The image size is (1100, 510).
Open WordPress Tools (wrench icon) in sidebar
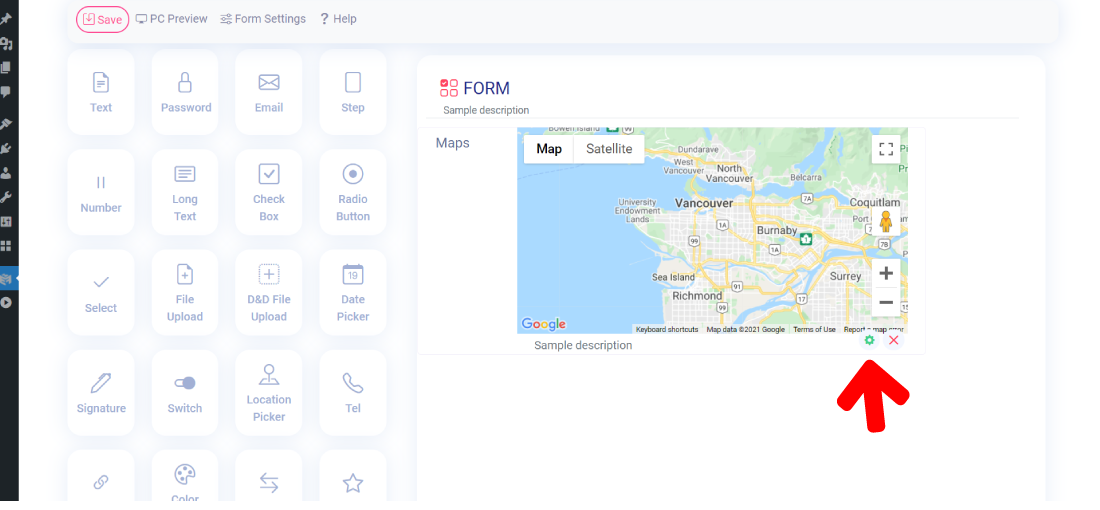[6, 197]
